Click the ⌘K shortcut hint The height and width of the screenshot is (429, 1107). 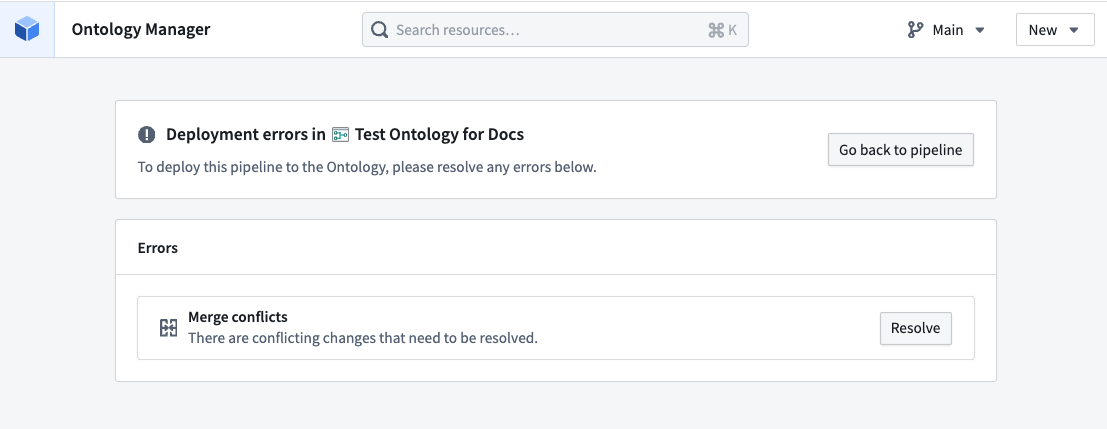pos(722,30)
